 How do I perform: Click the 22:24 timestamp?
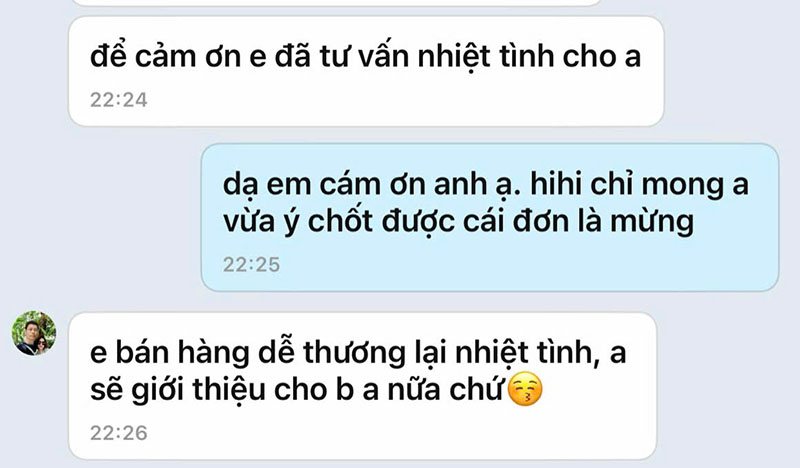[x=118, y=100]
